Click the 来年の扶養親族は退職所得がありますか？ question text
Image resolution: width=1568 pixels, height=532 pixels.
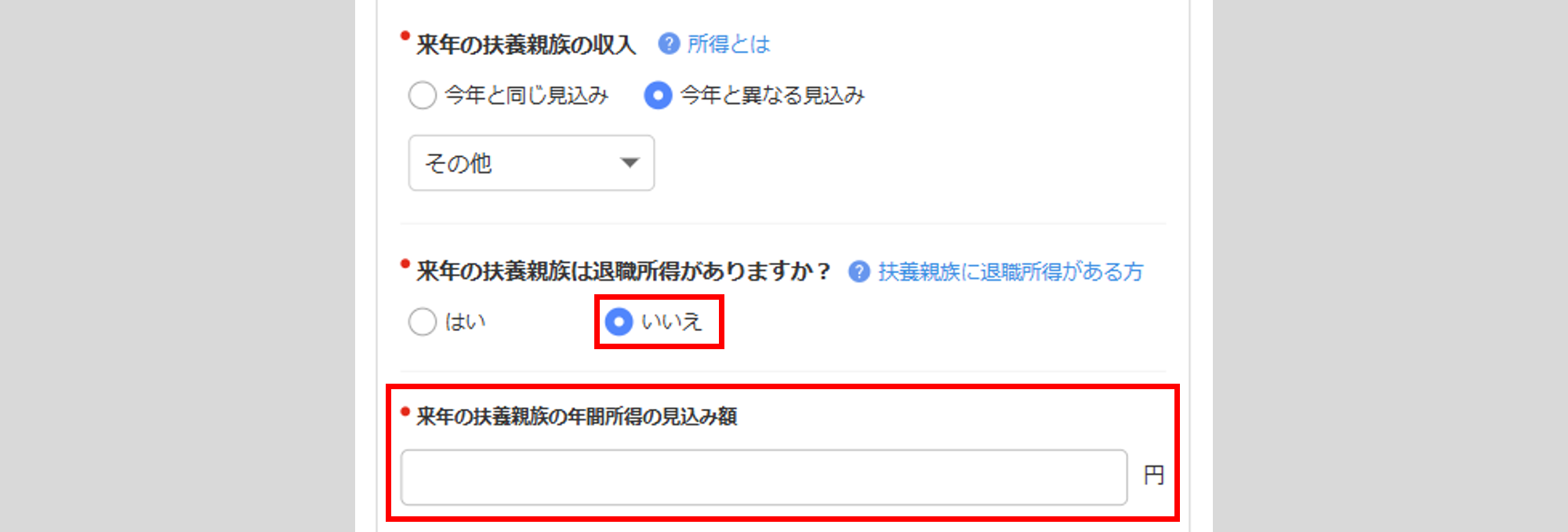click(624, 271)
